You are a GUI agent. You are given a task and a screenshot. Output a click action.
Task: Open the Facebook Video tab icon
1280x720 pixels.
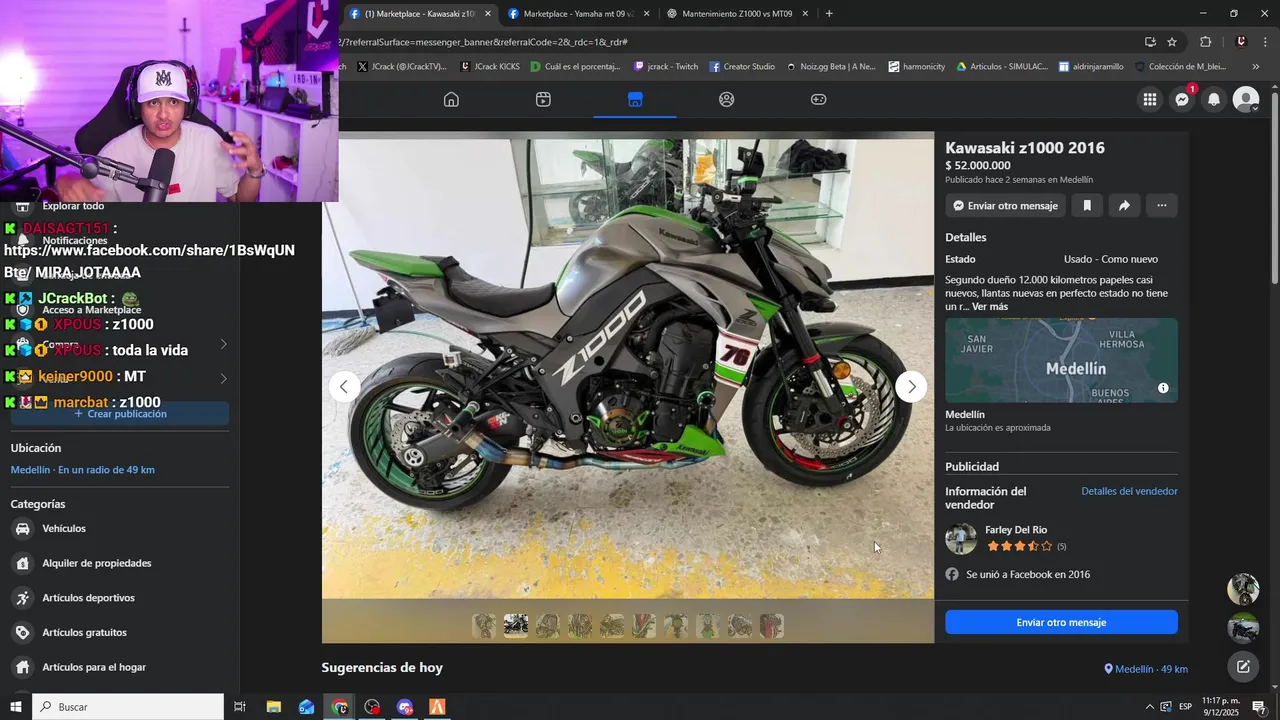pos(543,99)
